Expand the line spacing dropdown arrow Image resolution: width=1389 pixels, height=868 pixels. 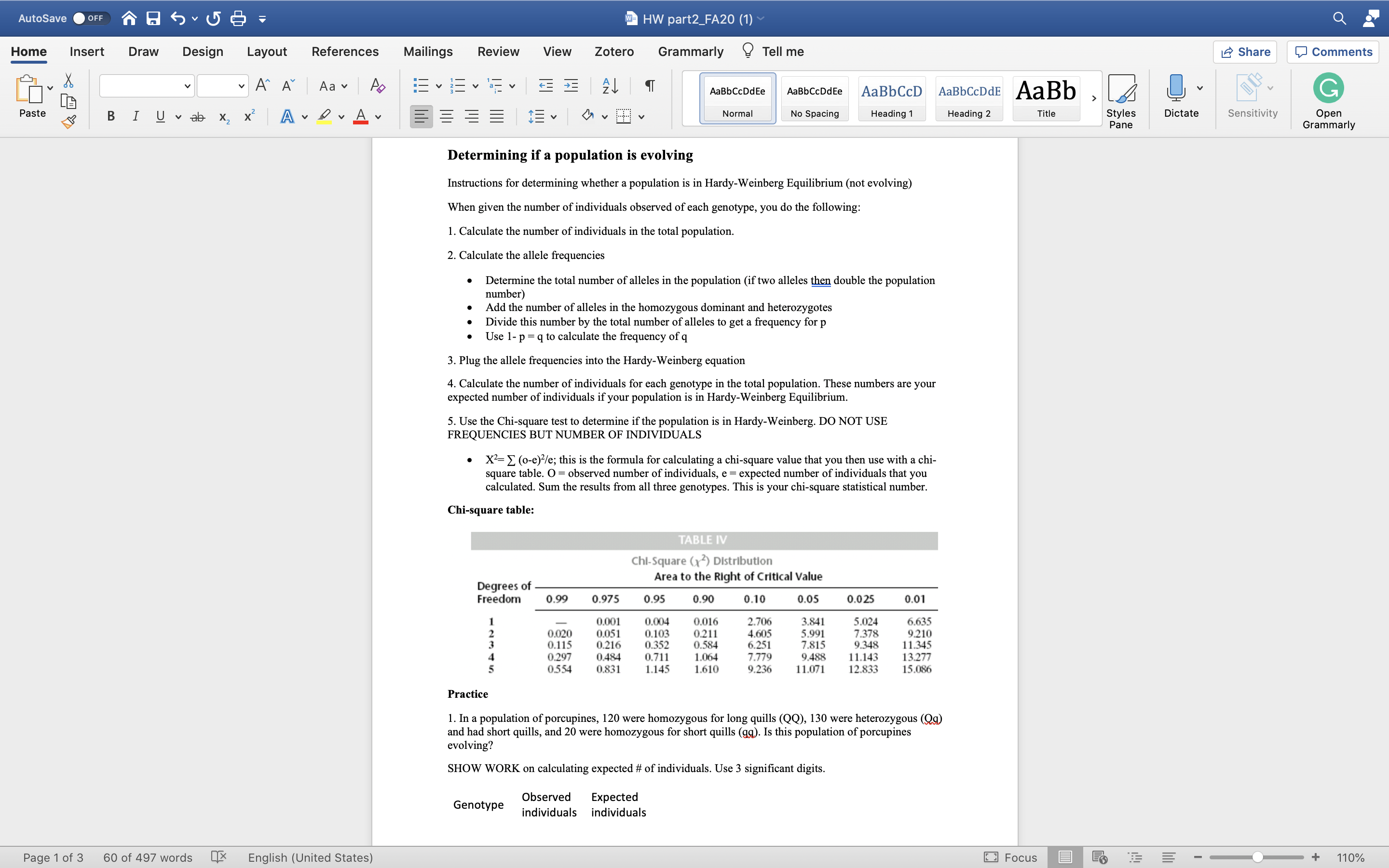click(553, 117)
